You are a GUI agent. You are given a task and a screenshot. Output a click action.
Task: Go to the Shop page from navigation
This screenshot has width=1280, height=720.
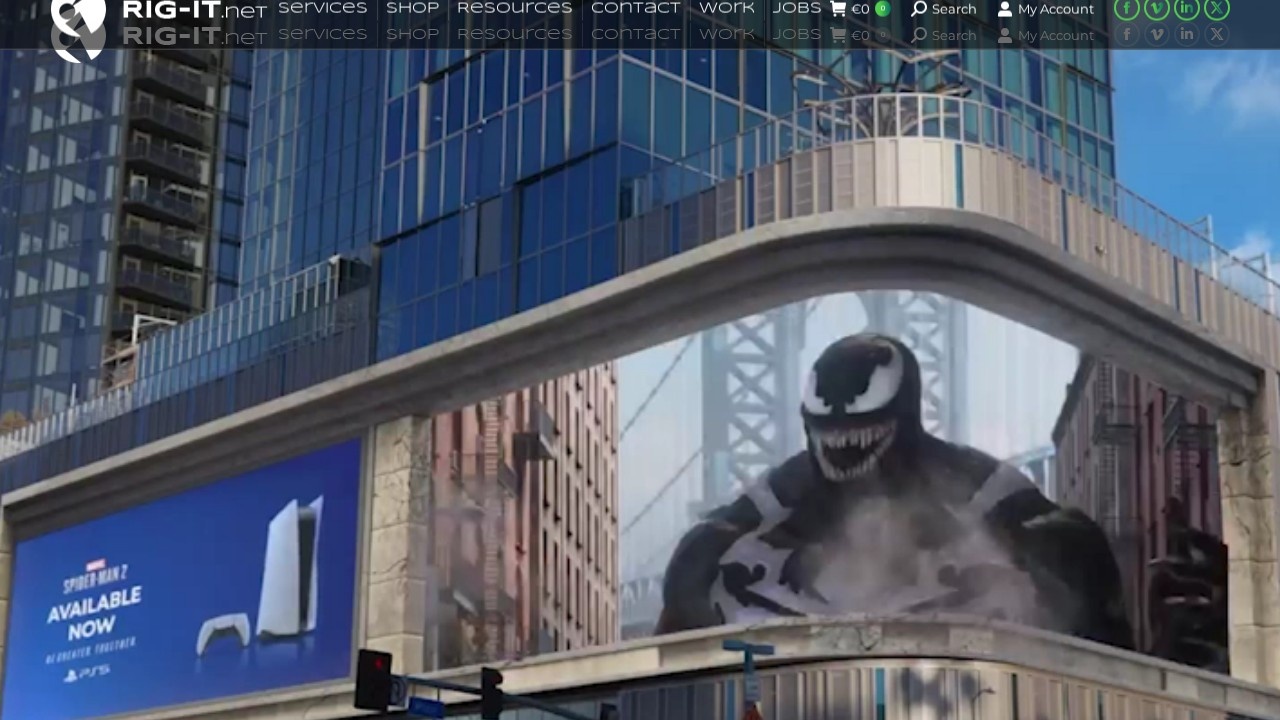(x=412, y=8)
